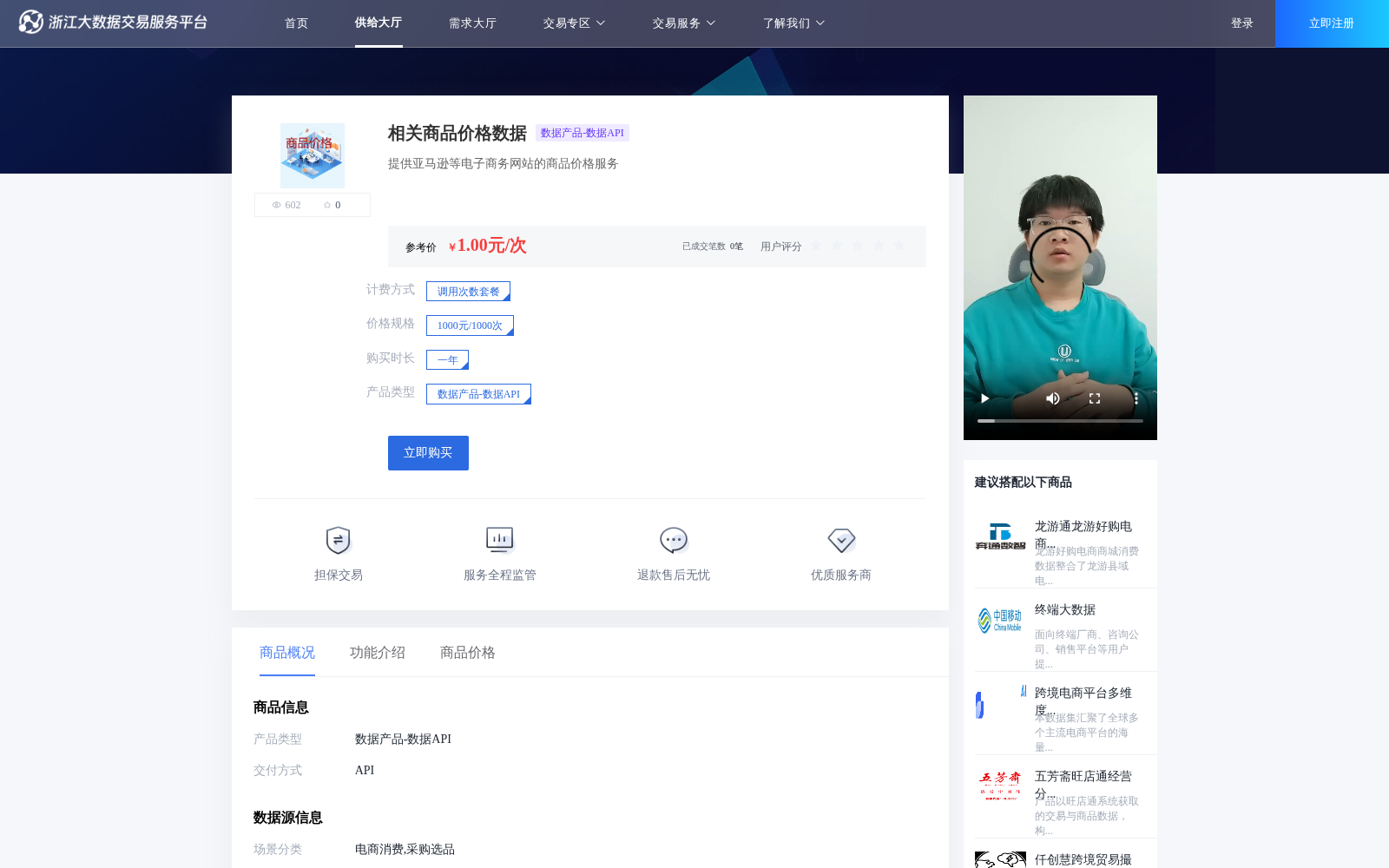This screenshot has height=868, width=1389.
Task: Click the 立即购买 button
Action: coord(428,453)
